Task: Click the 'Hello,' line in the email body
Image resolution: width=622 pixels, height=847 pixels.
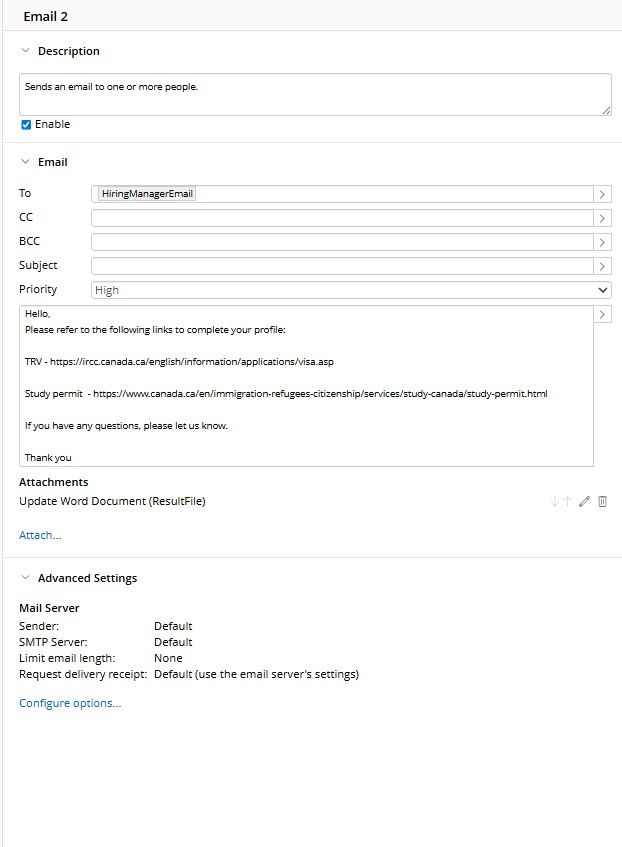Action: pyautogui.click(x=37, y=314)
